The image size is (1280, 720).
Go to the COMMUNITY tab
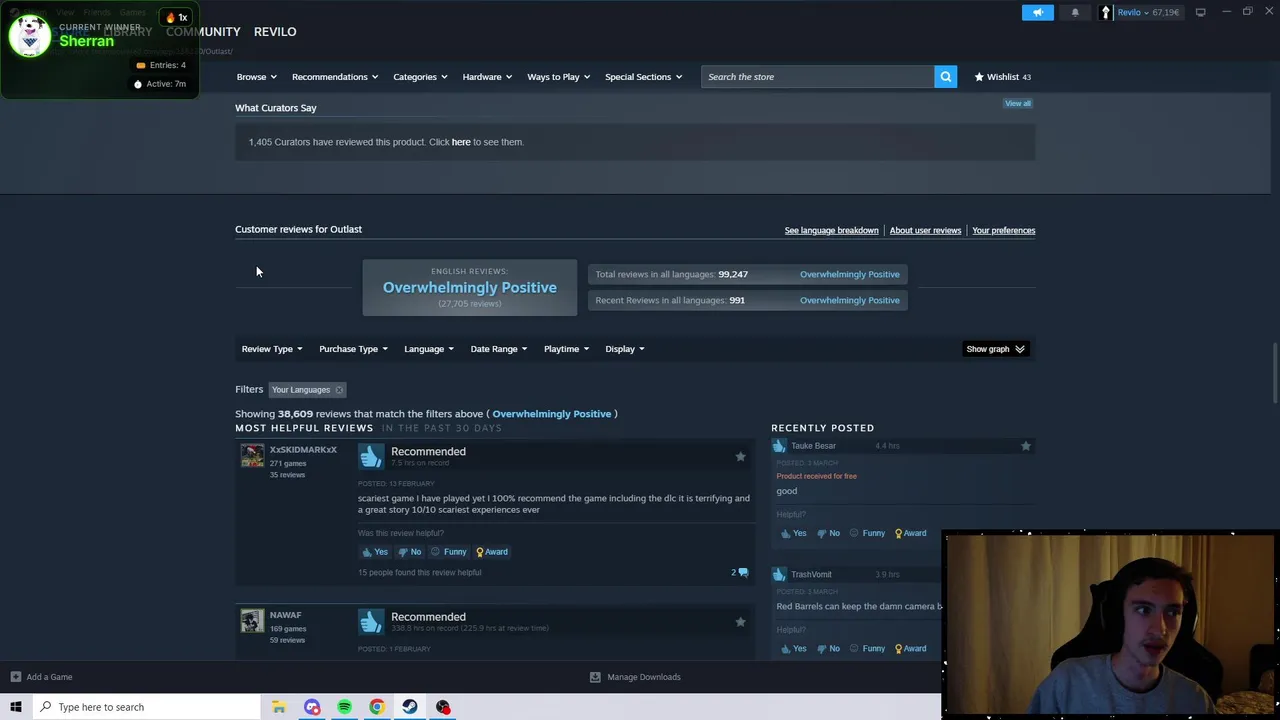[203, 32]
